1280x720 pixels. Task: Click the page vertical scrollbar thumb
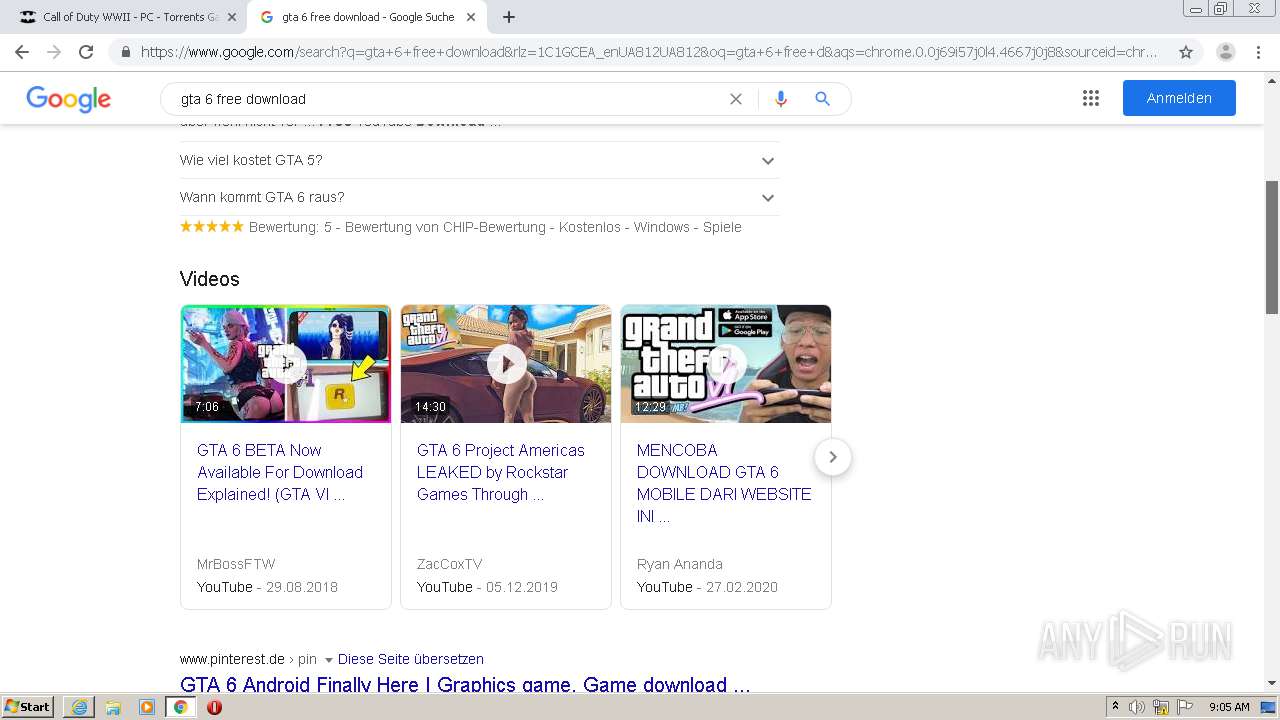point(1272,247)
